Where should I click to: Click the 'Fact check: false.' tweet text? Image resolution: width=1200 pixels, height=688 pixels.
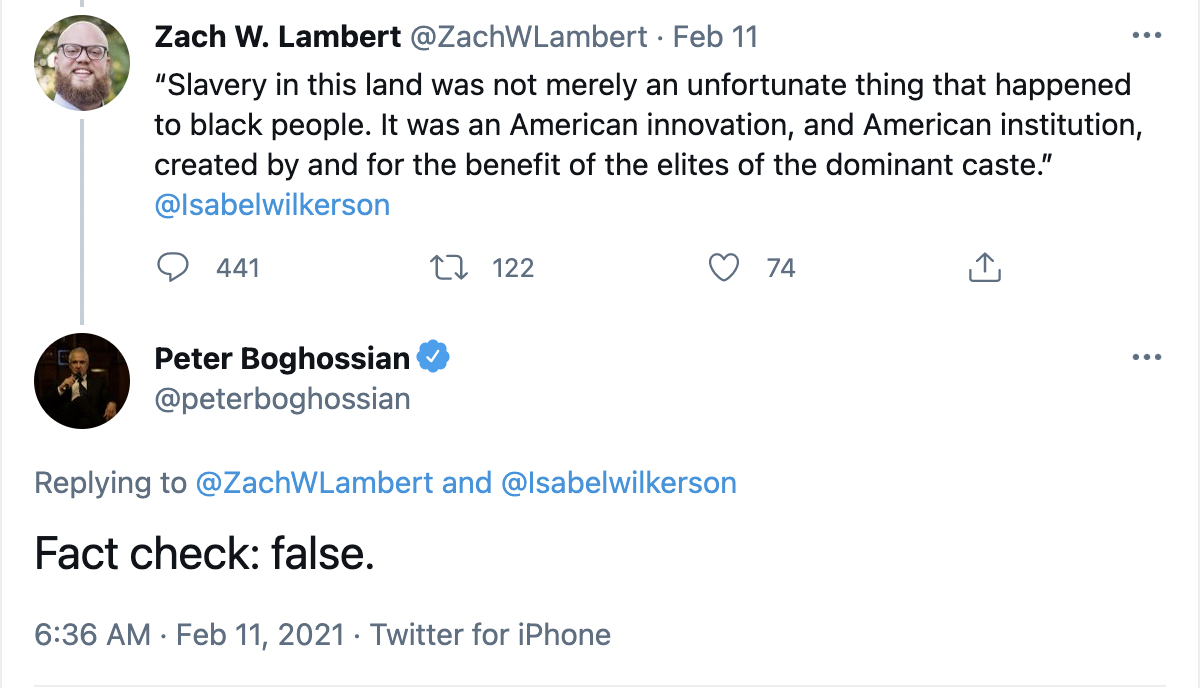pyautogui.click(x=204, y=553)
